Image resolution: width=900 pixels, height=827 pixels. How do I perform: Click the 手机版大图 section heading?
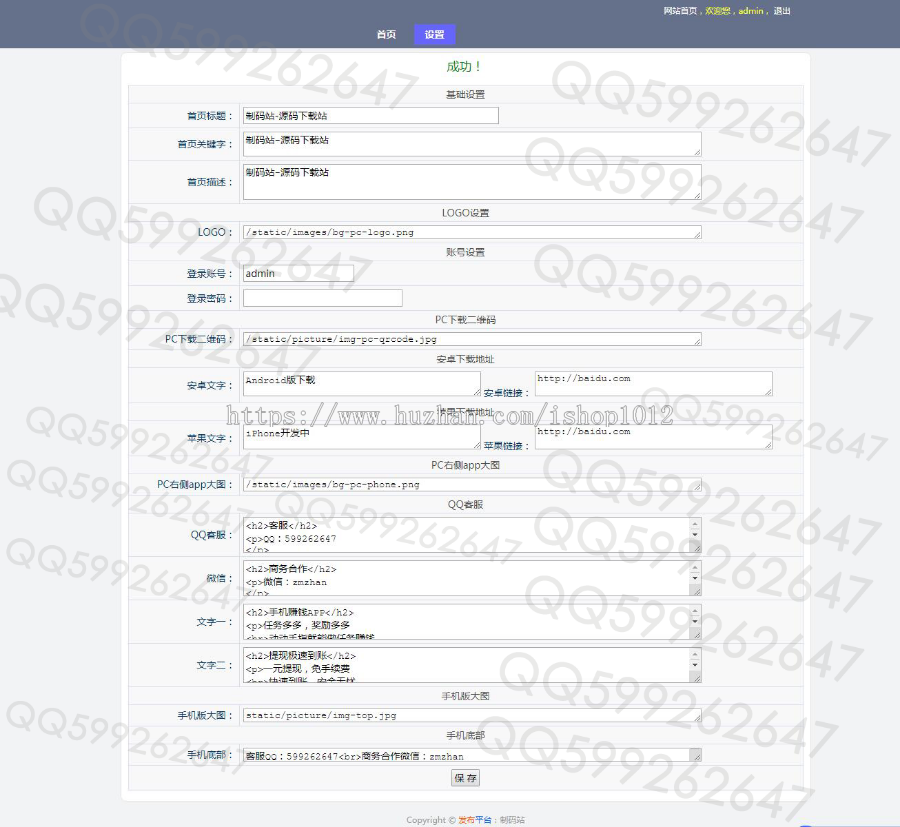(465, 696)
